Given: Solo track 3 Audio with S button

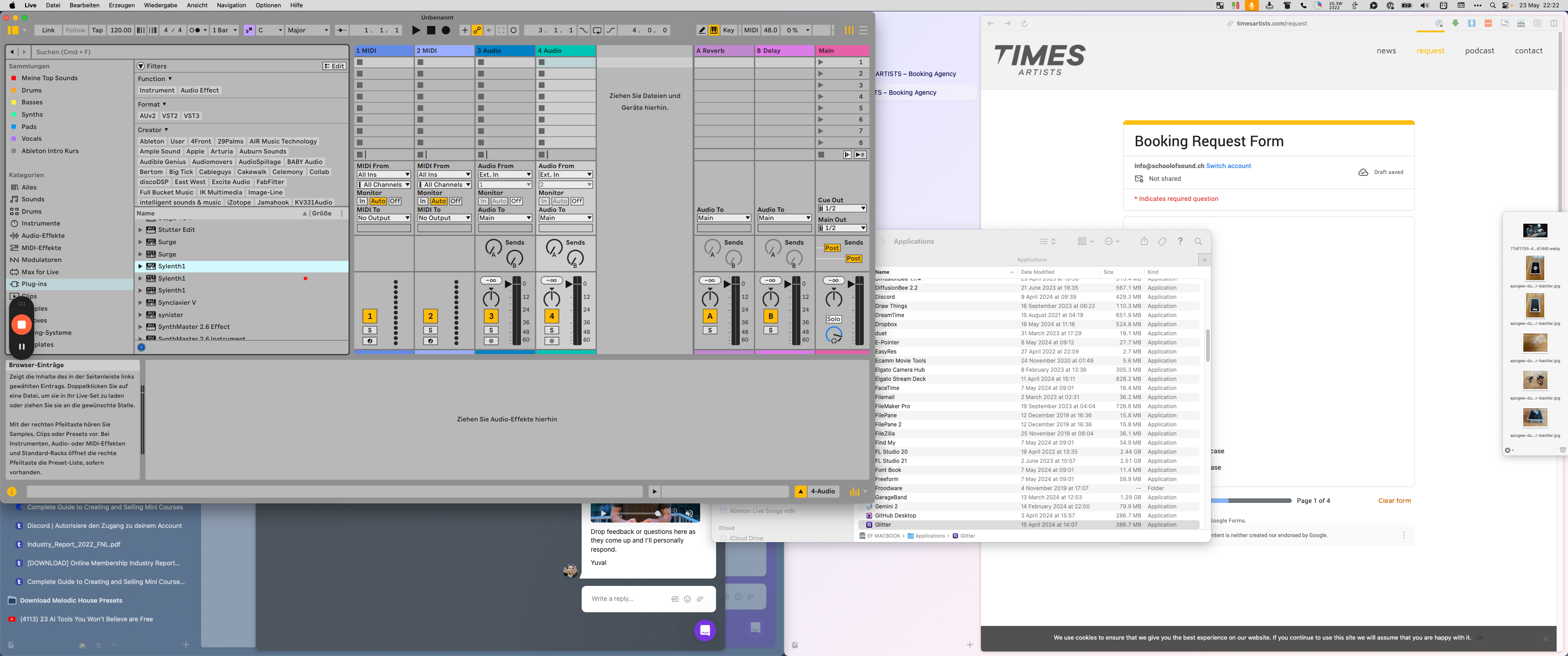Looking at the screenshot, I should (490, 330).
